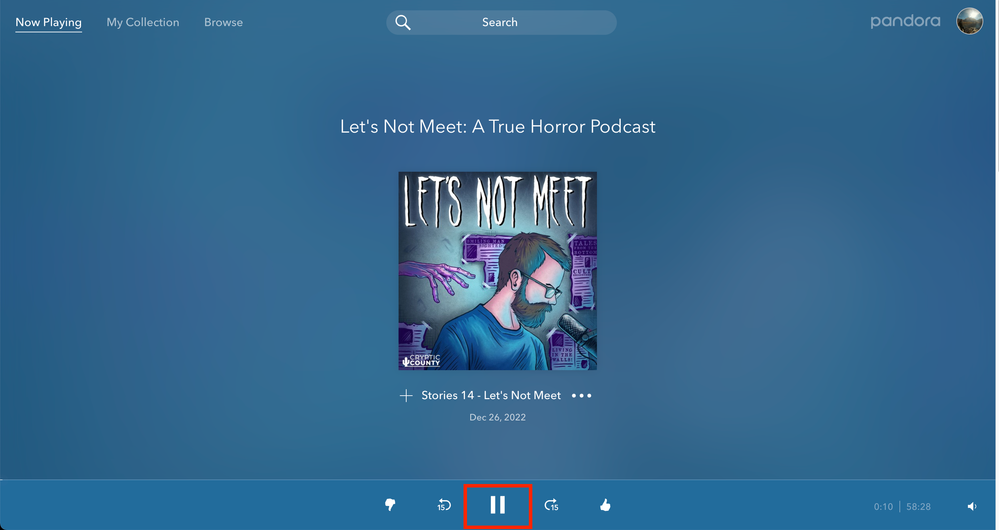Skip forward 15 seconds
The width and height of the screenshot is (999, 530).
tap(551, 506)
